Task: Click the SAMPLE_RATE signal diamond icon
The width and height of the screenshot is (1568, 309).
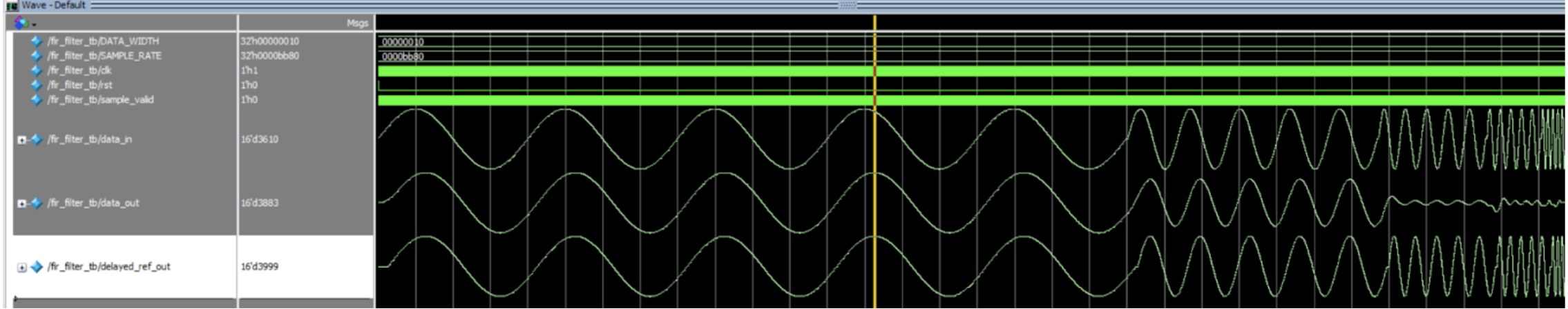Action: (x=37, y=56)
